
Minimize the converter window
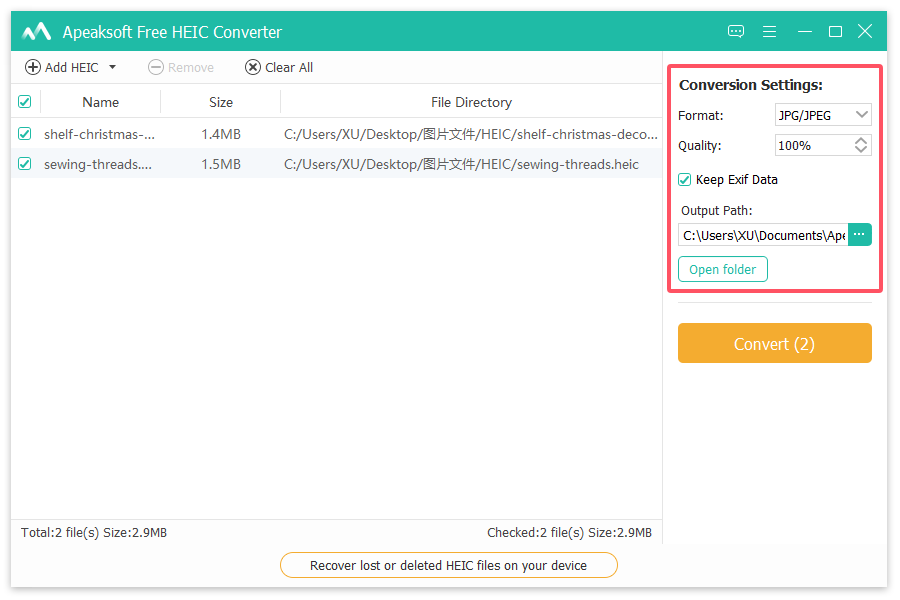click(x=803, y=32)
